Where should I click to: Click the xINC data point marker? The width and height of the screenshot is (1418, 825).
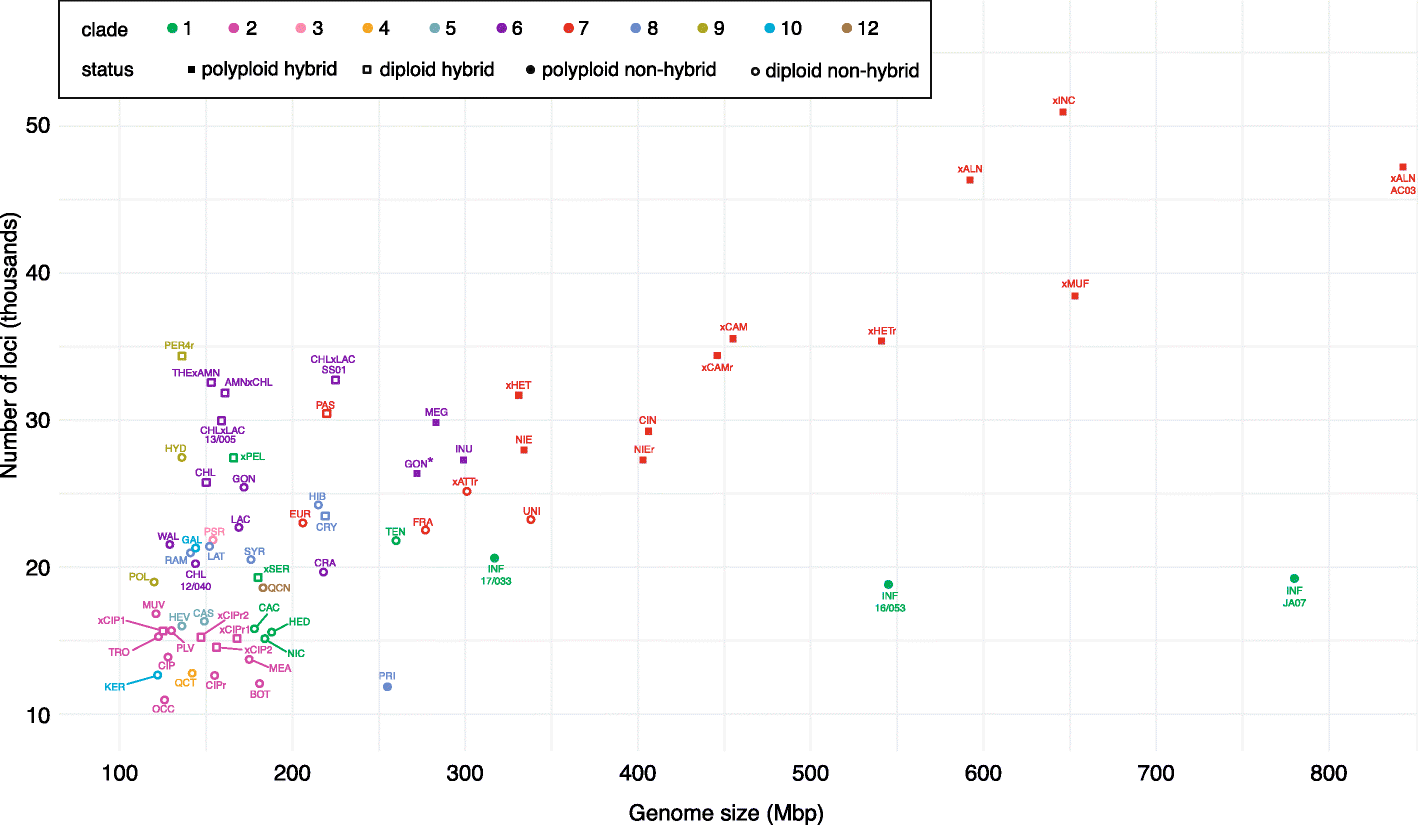(1063, 112)
